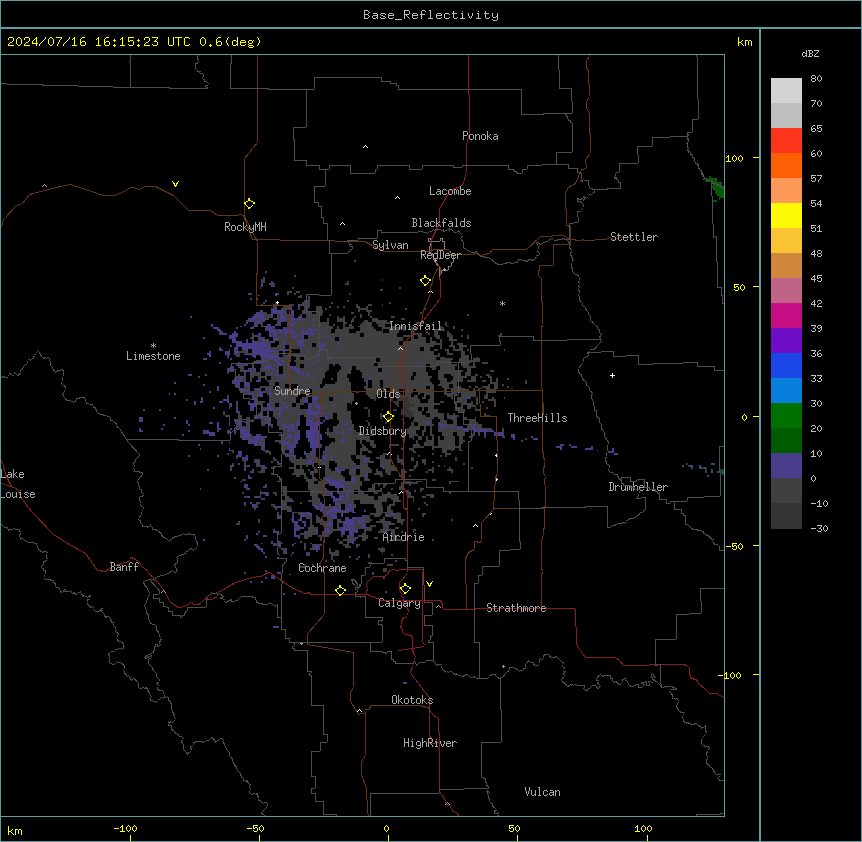The height and width of the screenshot is (842, 862).
Task: Select the yellow v marker northwest of RockyMH
Action: tap(175, 184)
